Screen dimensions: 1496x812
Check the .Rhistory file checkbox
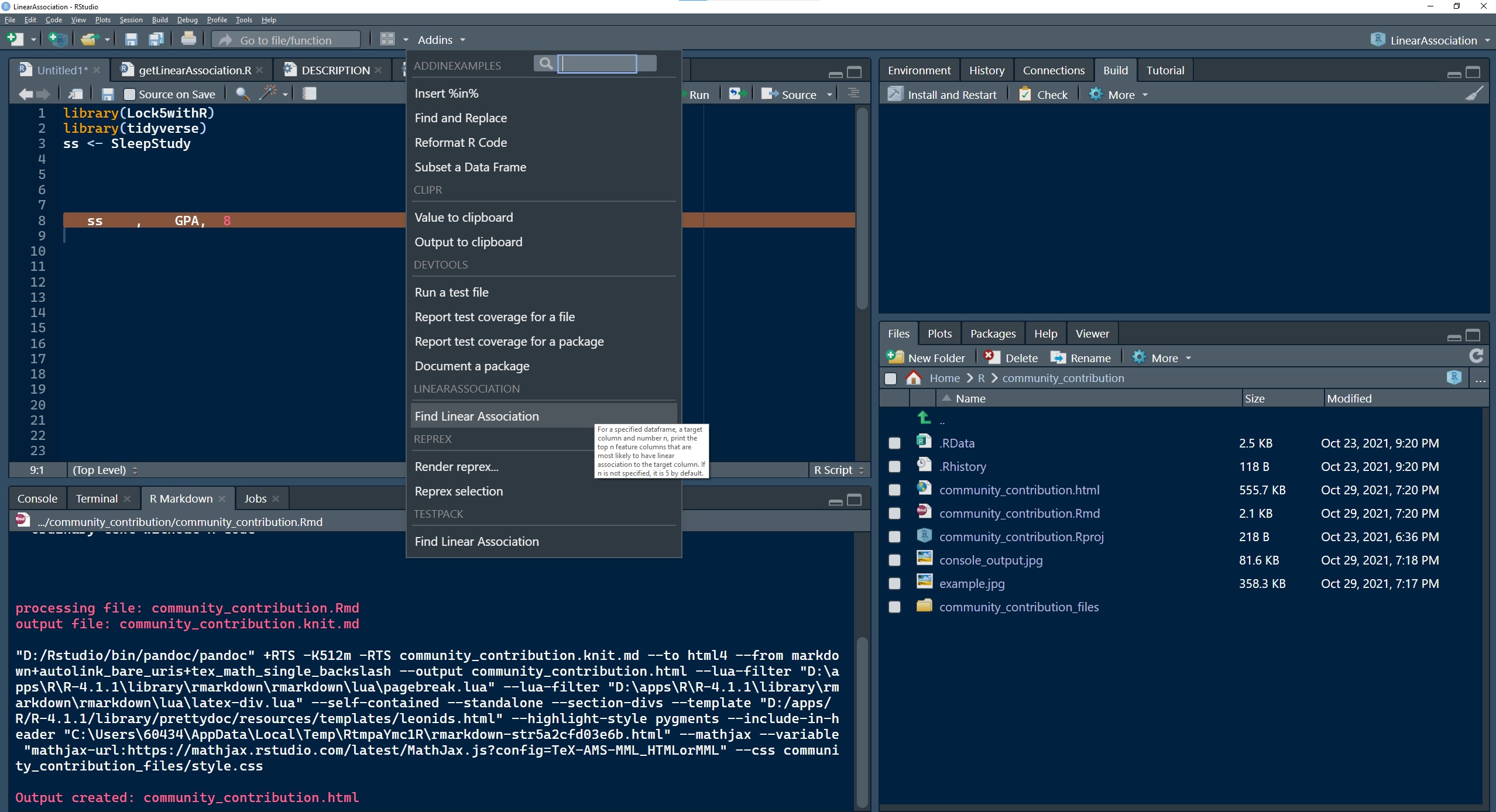(x=894, y=467)
